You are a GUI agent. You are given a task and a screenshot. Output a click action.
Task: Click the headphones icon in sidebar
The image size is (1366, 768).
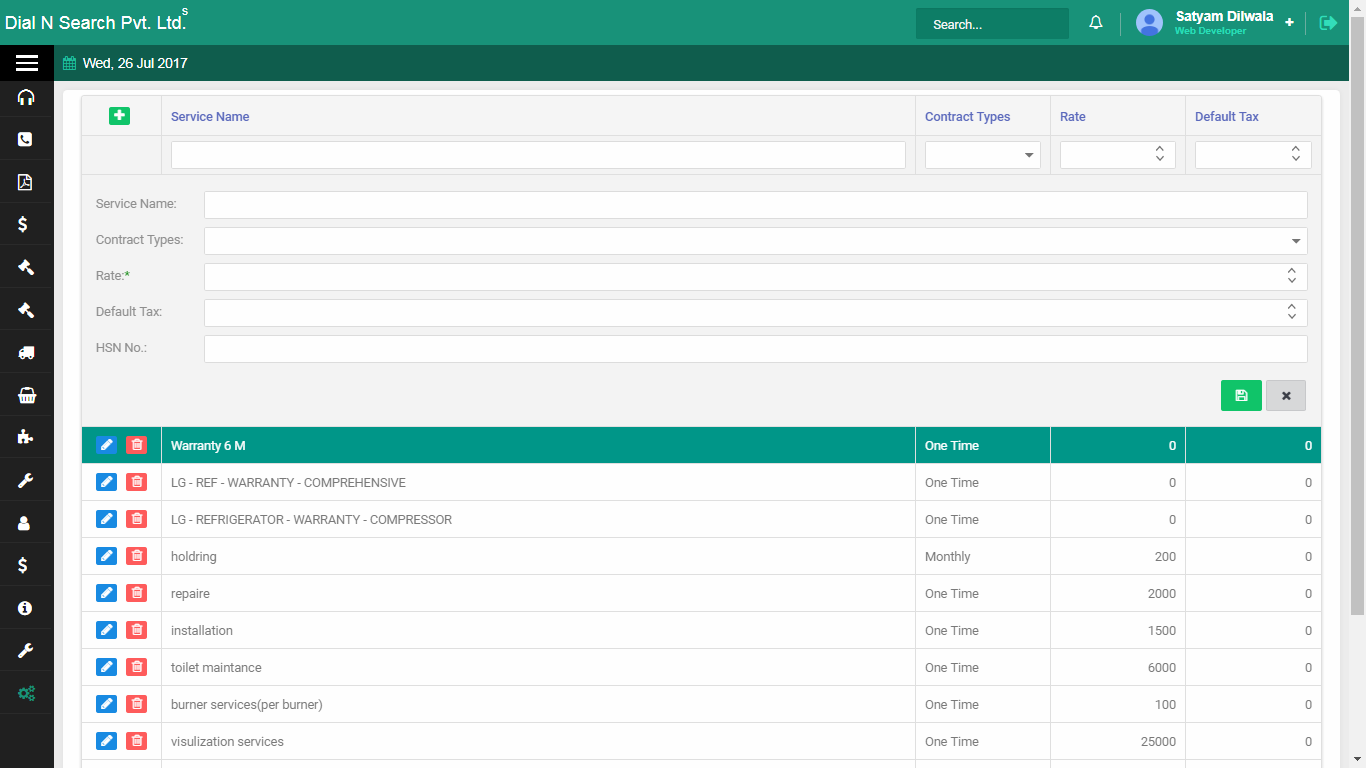pyautogui.click(x=26, y=97)
